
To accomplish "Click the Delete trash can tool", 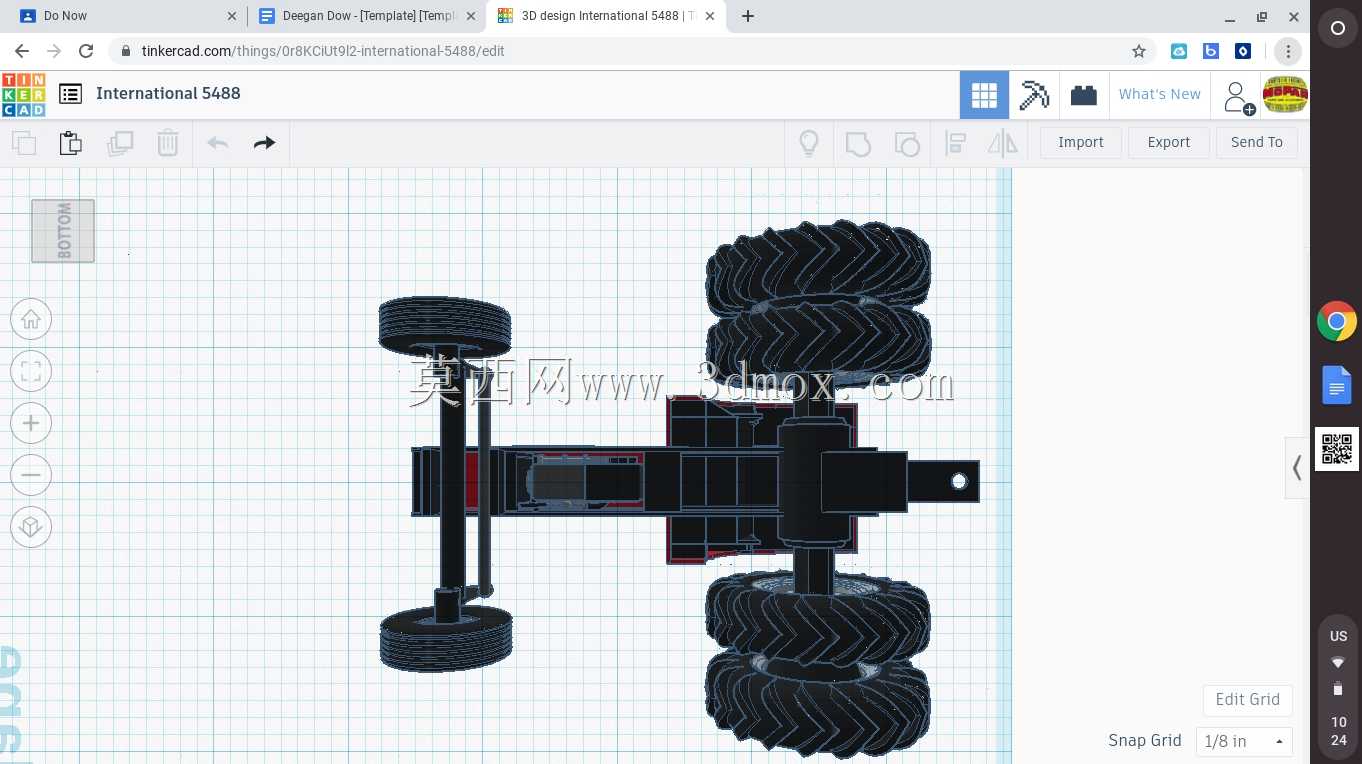I will pyautogui.click(x=167, y=143).
